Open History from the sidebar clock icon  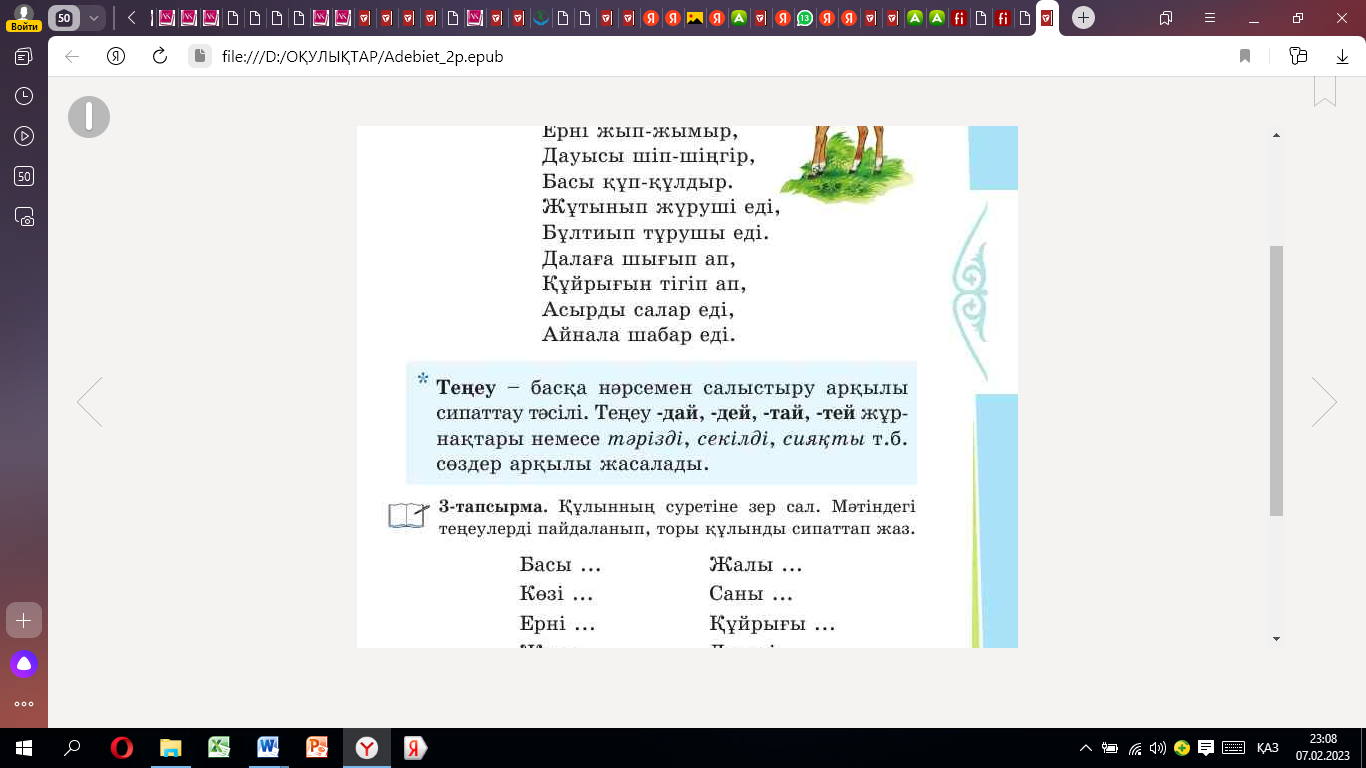pyautogui.click(x=24, y=97)
